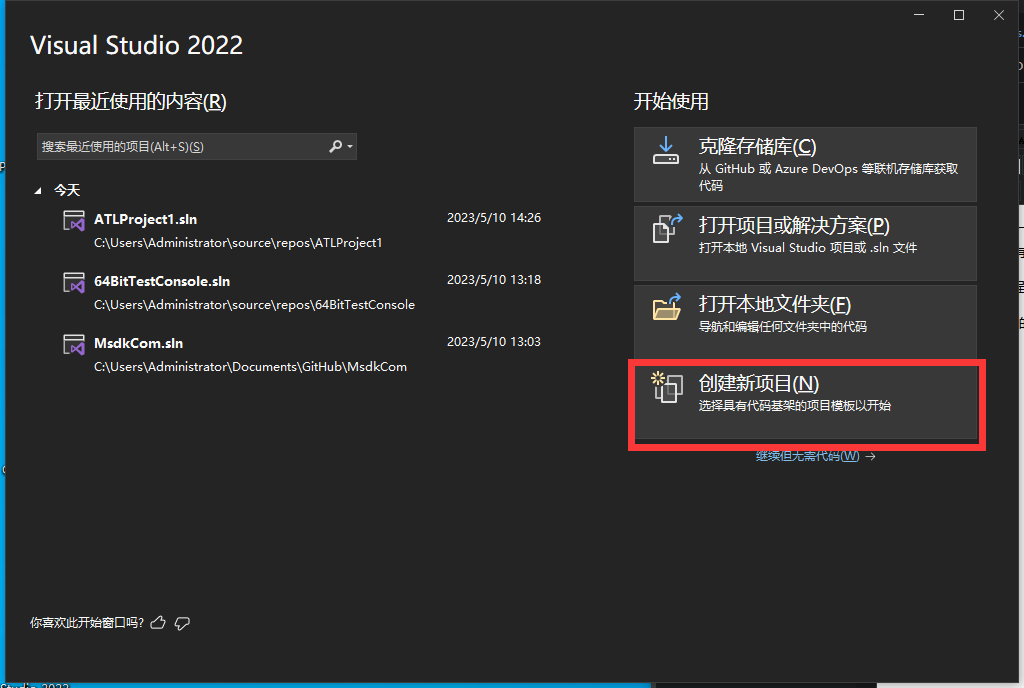Maximize the Visual Studio 2022 start window
This screenshot has height=688, width=1024.
(959, 15)
